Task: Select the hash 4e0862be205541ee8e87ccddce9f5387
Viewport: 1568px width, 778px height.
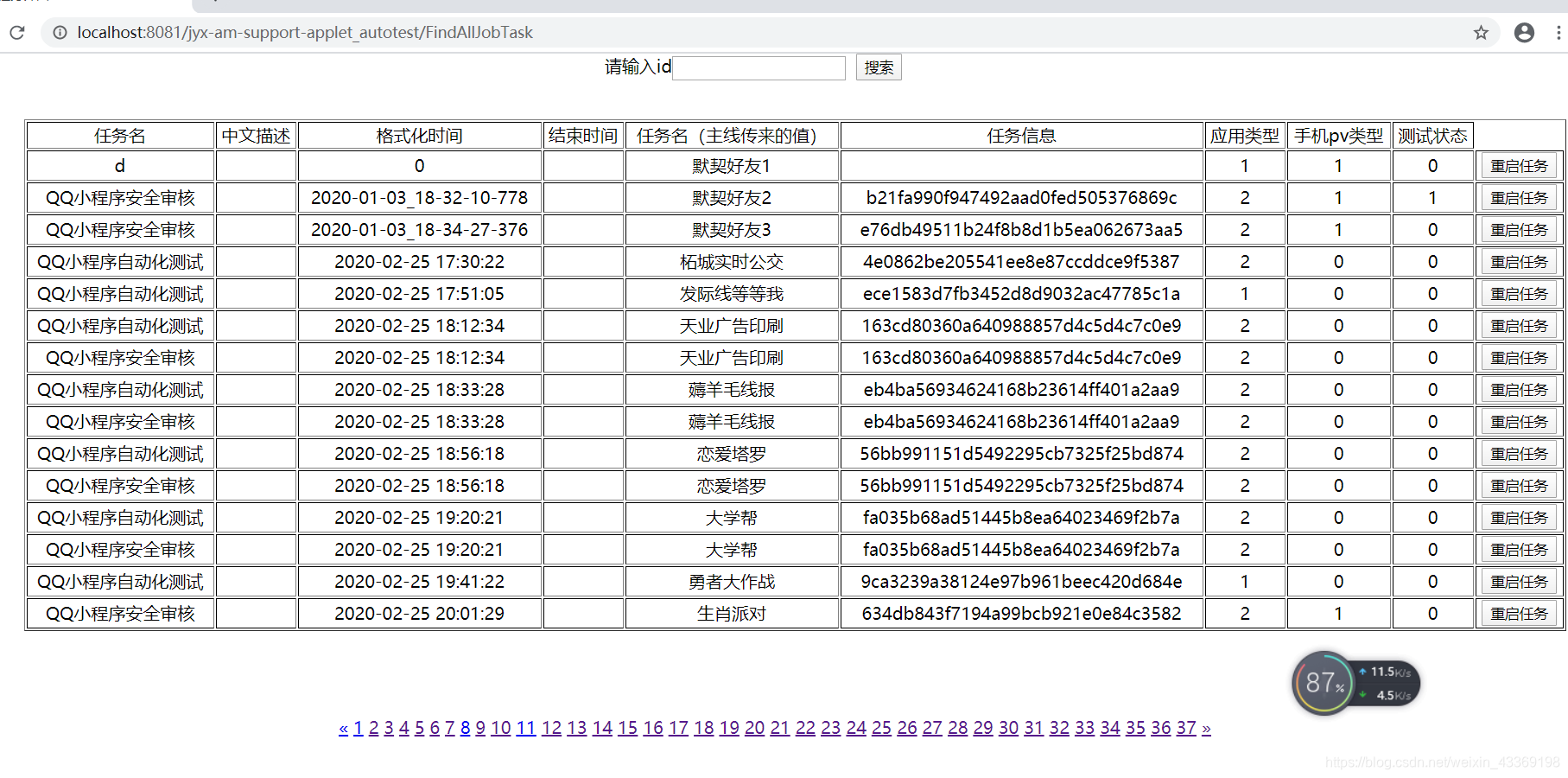Action: pos(1022,262)
